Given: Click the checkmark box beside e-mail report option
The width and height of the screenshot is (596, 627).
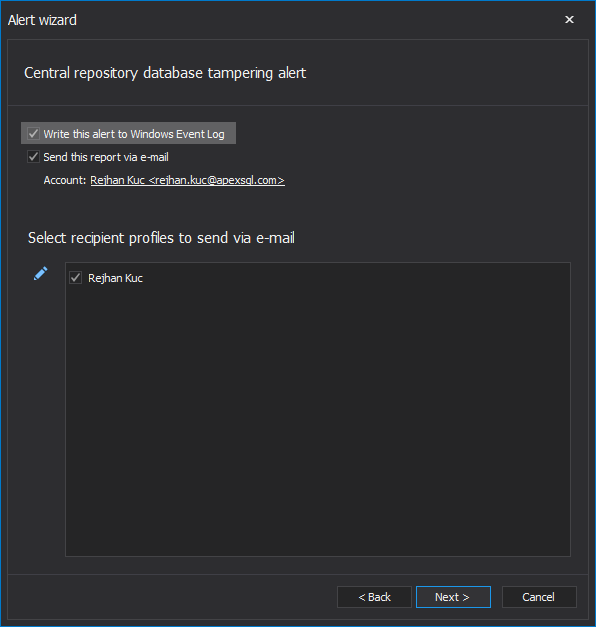Looking at the screenshot, I should click(33, 157).
